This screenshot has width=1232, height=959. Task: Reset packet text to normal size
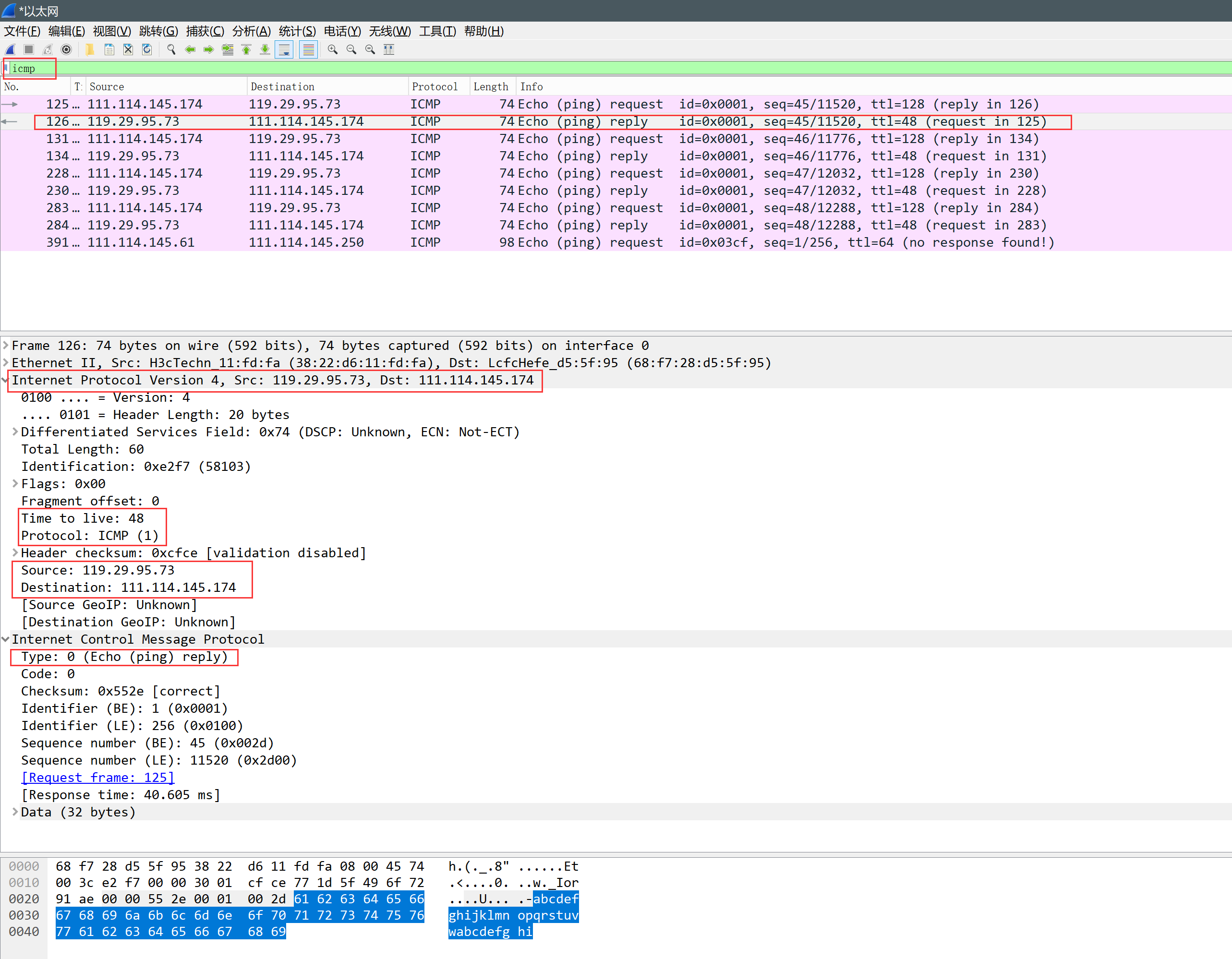370,49
